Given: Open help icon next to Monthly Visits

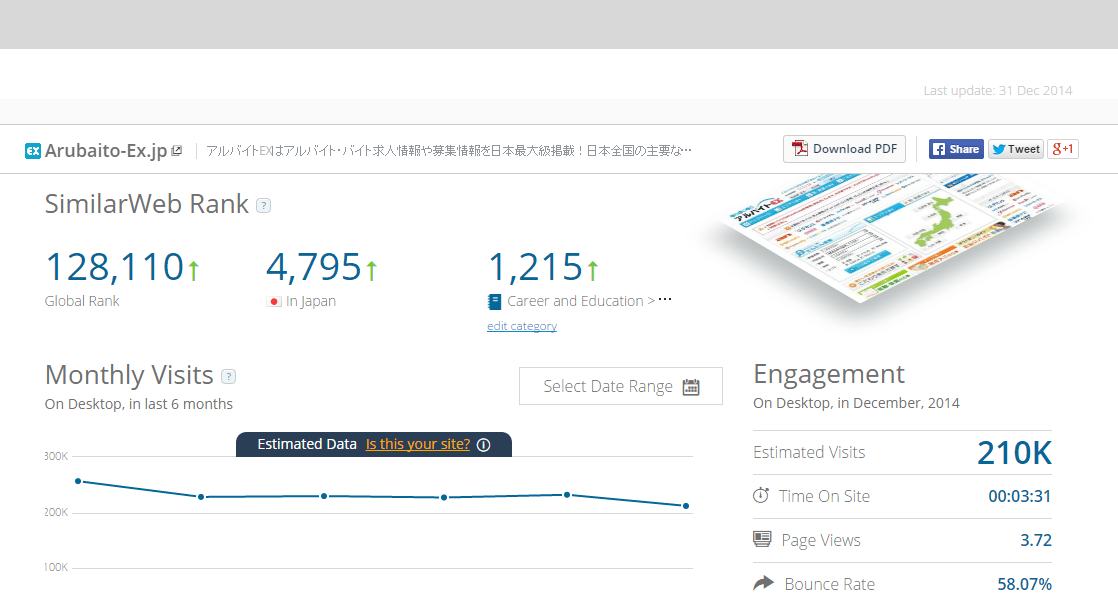Looking at the screenshot, I should (228, 376).
